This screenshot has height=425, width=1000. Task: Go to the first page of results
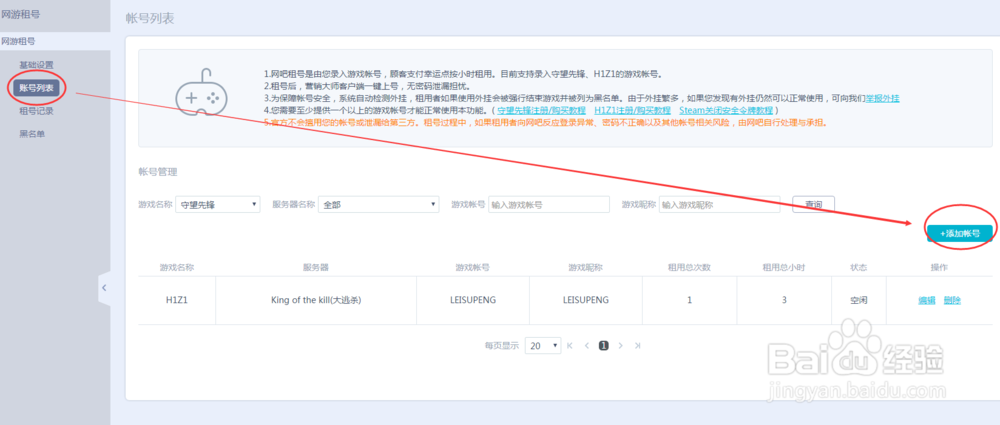[x=570, y=346]
